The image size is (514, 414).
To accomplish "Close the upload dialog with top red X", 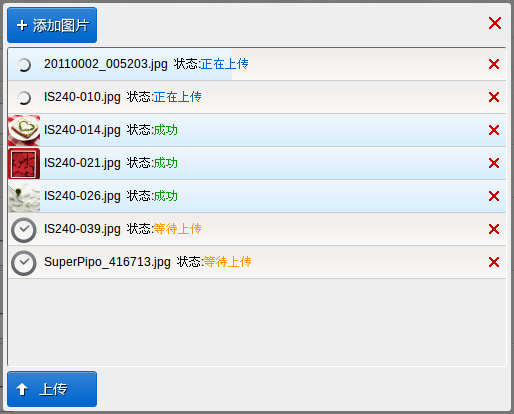I will [x=495, y=23].
